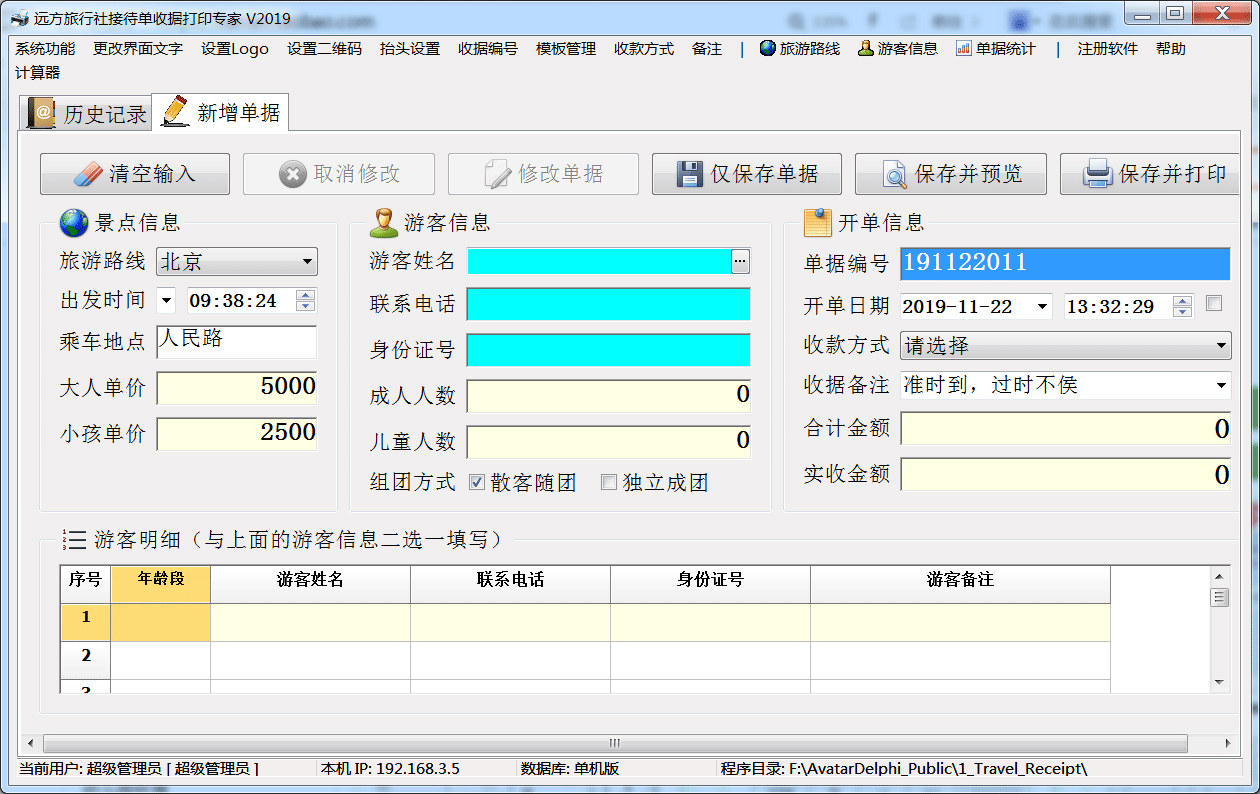Open the 更改界面文字 menu
The height and width of the screenshot is (794, 1260).
pos(138,48)
